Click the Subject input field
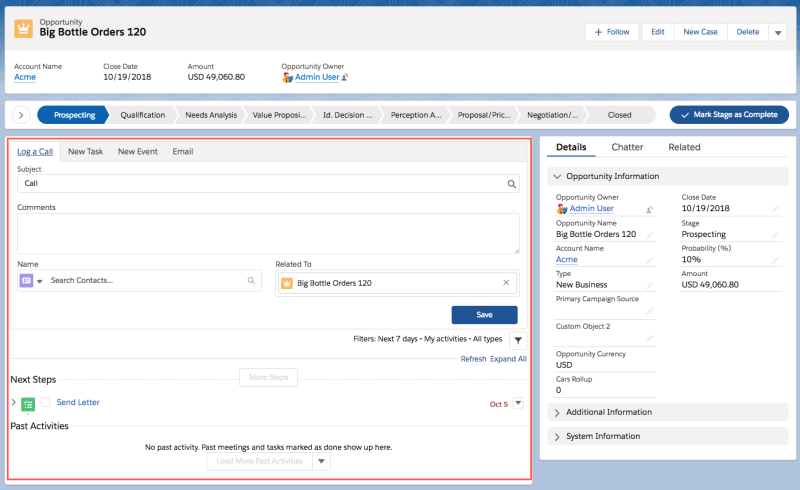Viewport: 800px width, 490px height. pos(268,184)
